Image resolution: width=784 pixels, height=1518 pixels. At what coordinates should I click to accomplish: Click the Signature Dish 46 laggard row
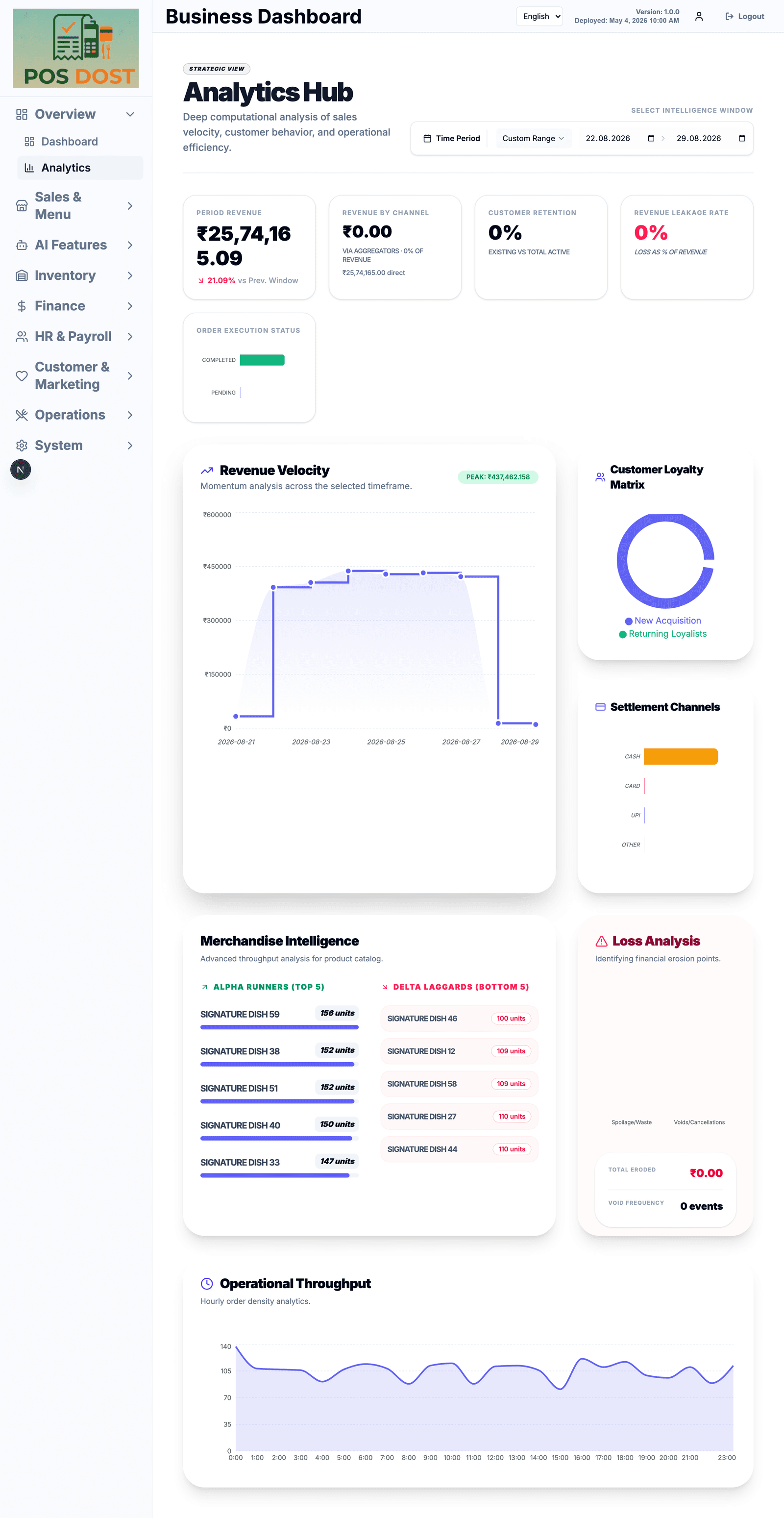click(x=460, y=1018)
